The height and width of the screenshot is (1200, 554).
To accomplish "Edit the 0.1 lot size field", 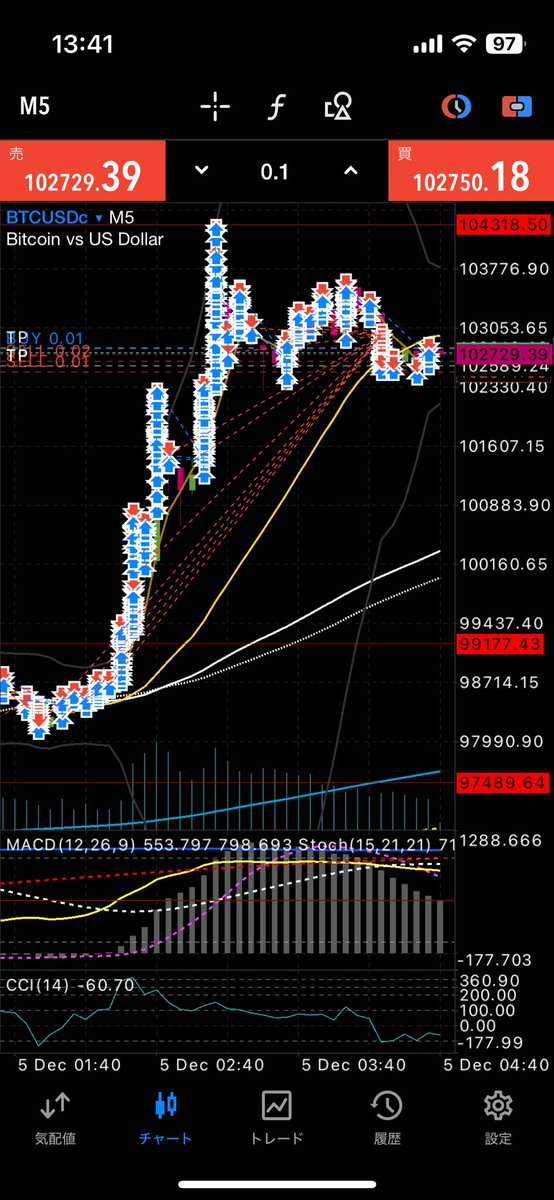I will (x=275, y=172).
